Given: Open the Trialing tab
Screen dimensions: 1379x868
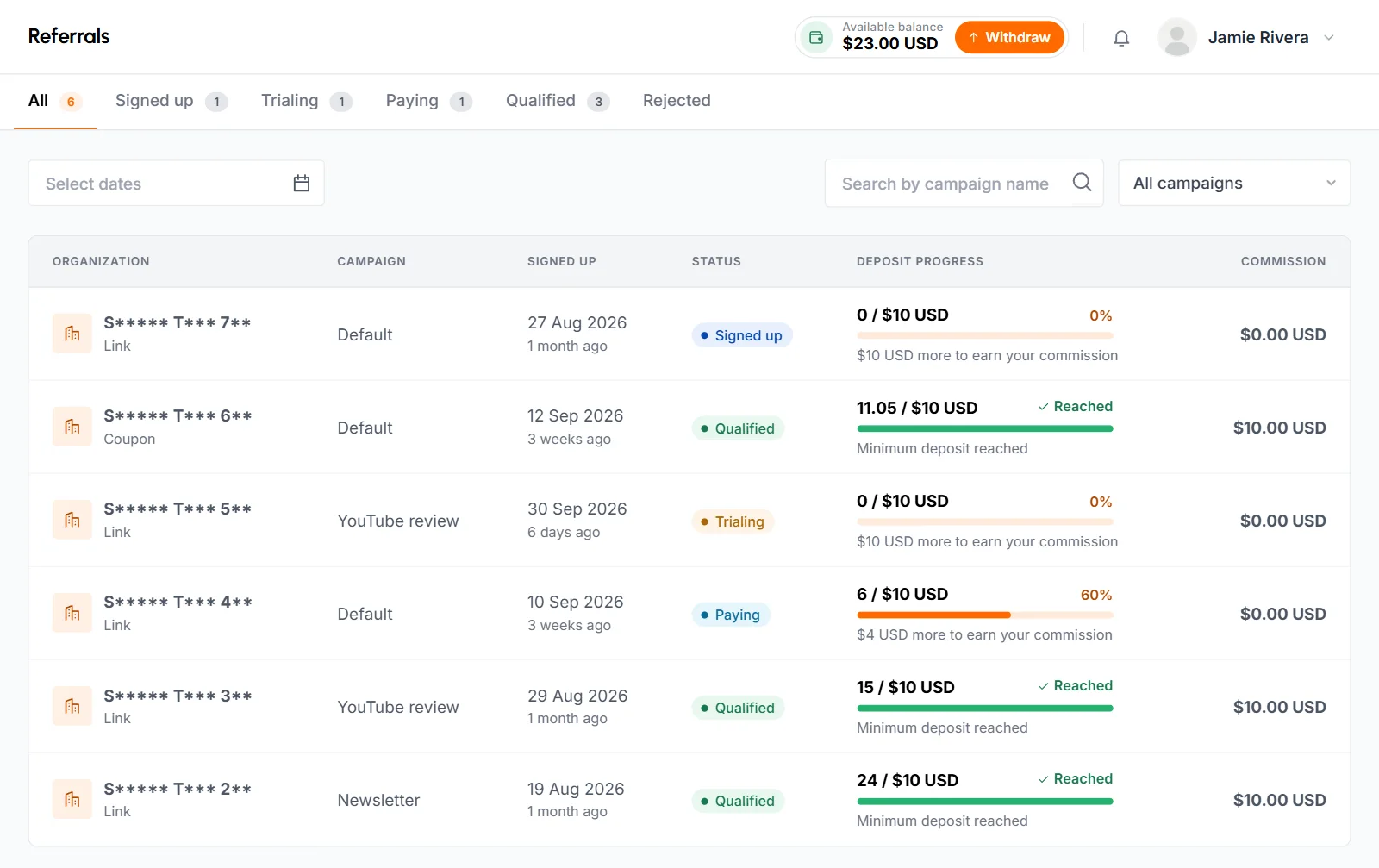Looking at the screenshot, I should point(307,101).
